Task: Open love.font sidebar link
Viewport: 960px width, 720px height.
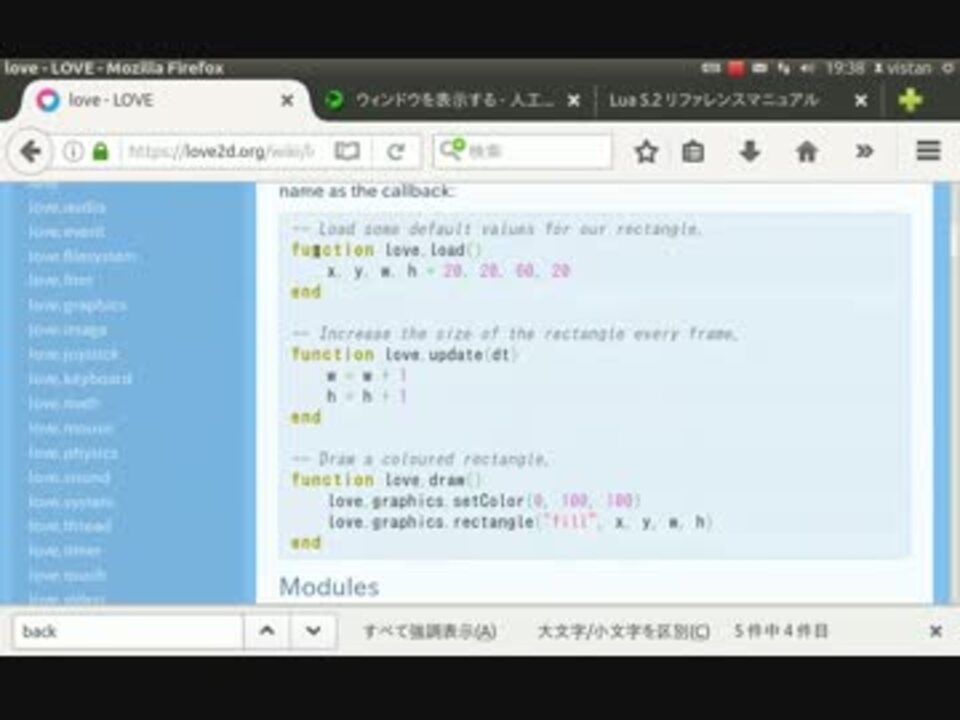Action: click(x=61, y=280)
